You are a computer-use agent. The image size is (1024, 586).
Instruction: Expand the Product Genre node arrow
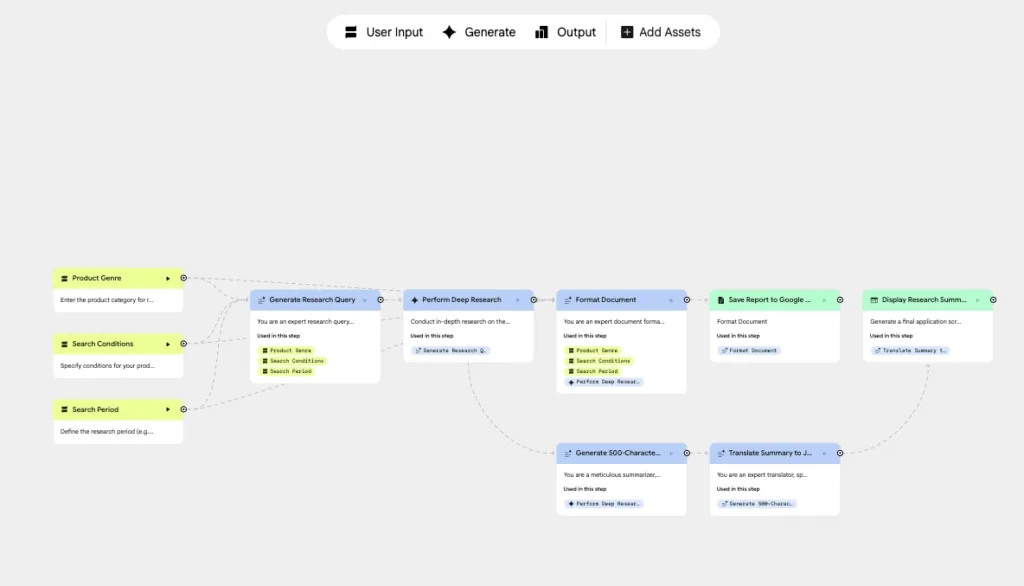[168, 278]
